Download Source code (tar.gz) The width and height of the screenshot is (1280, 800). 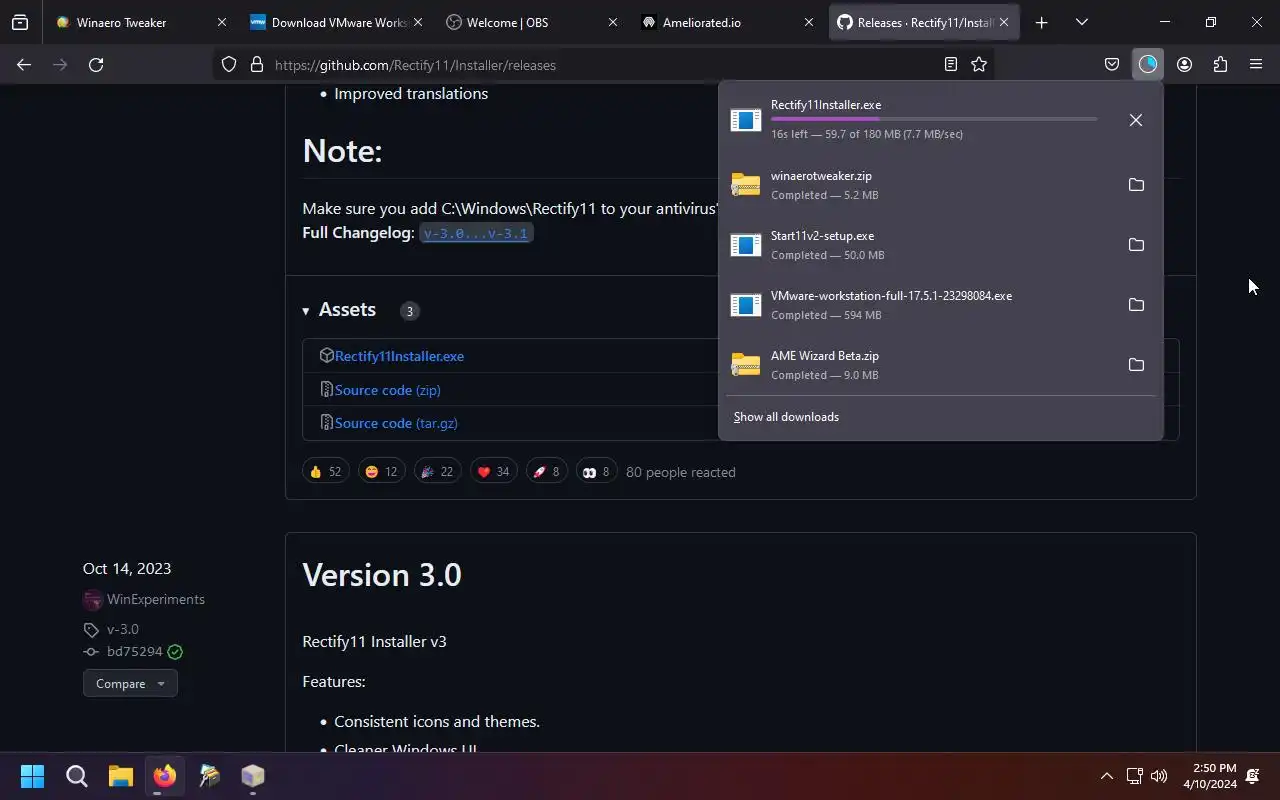click(396, 423)
